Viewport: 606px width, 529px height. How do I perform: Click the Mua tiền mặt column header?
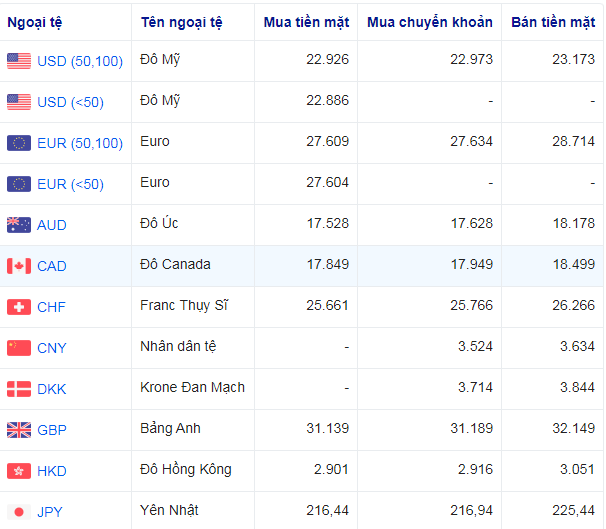pos(306,21)
